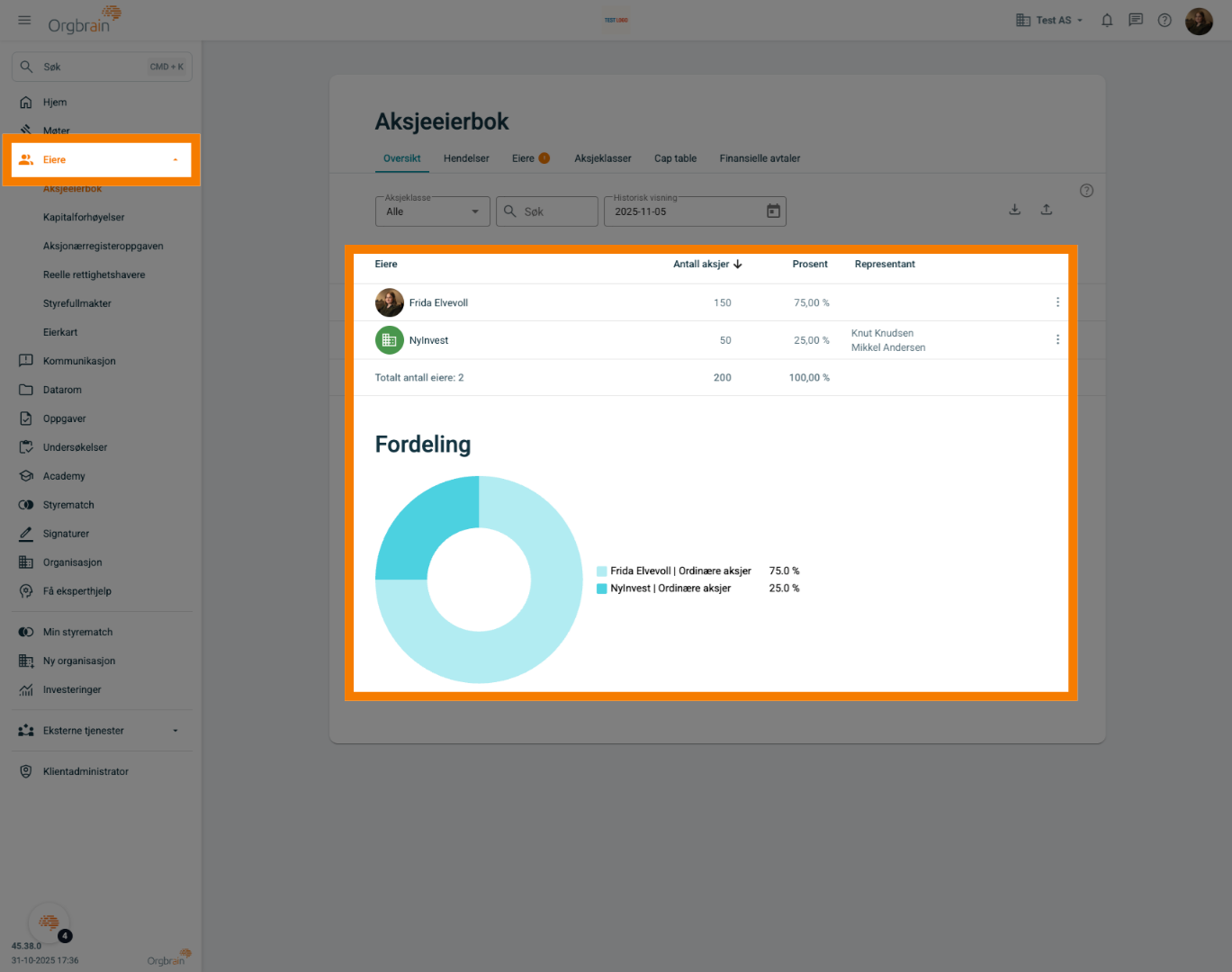Open Frida Elvevoll owner row

point(711,302)
